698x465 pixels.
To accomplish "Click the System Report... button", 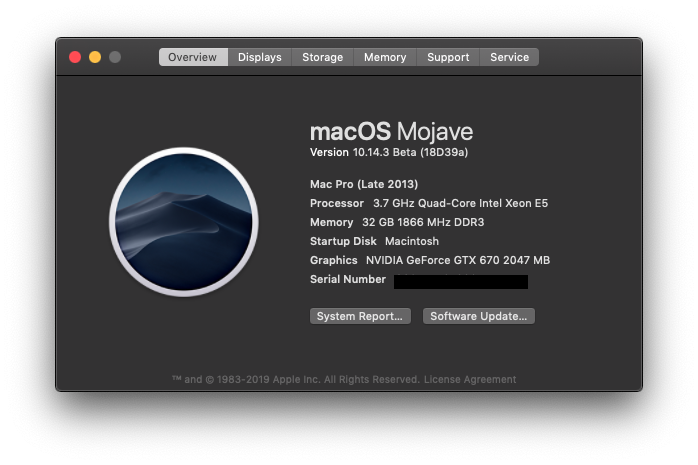I will [360, 316].
